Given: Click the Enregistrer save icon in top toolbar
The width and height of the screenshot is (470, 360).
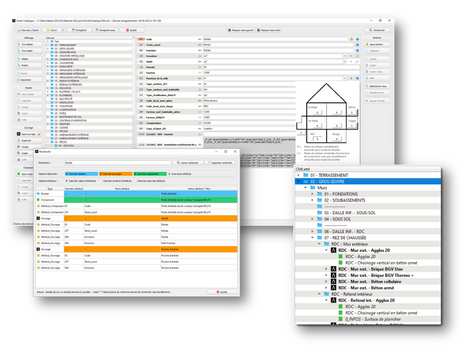Looking at the screenshot, I should [73, 30].
